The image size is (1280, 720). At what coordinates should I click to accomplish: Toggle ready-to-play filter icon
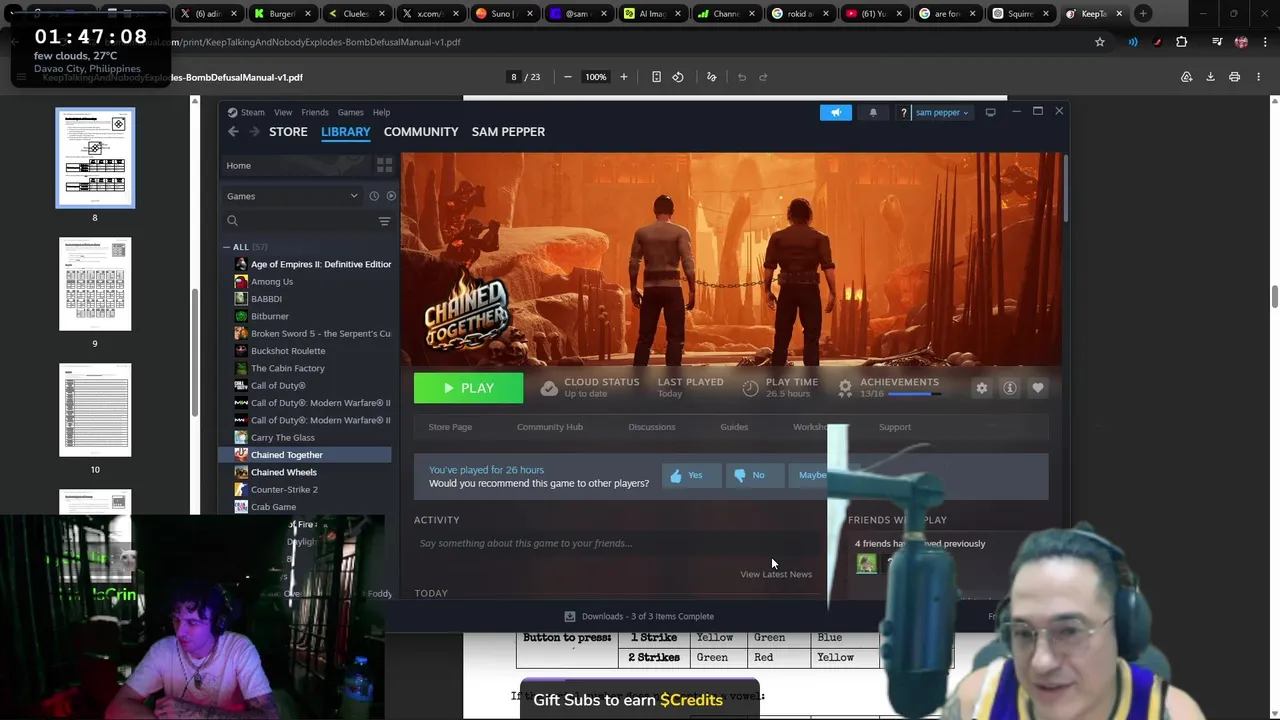click(391, 196)
